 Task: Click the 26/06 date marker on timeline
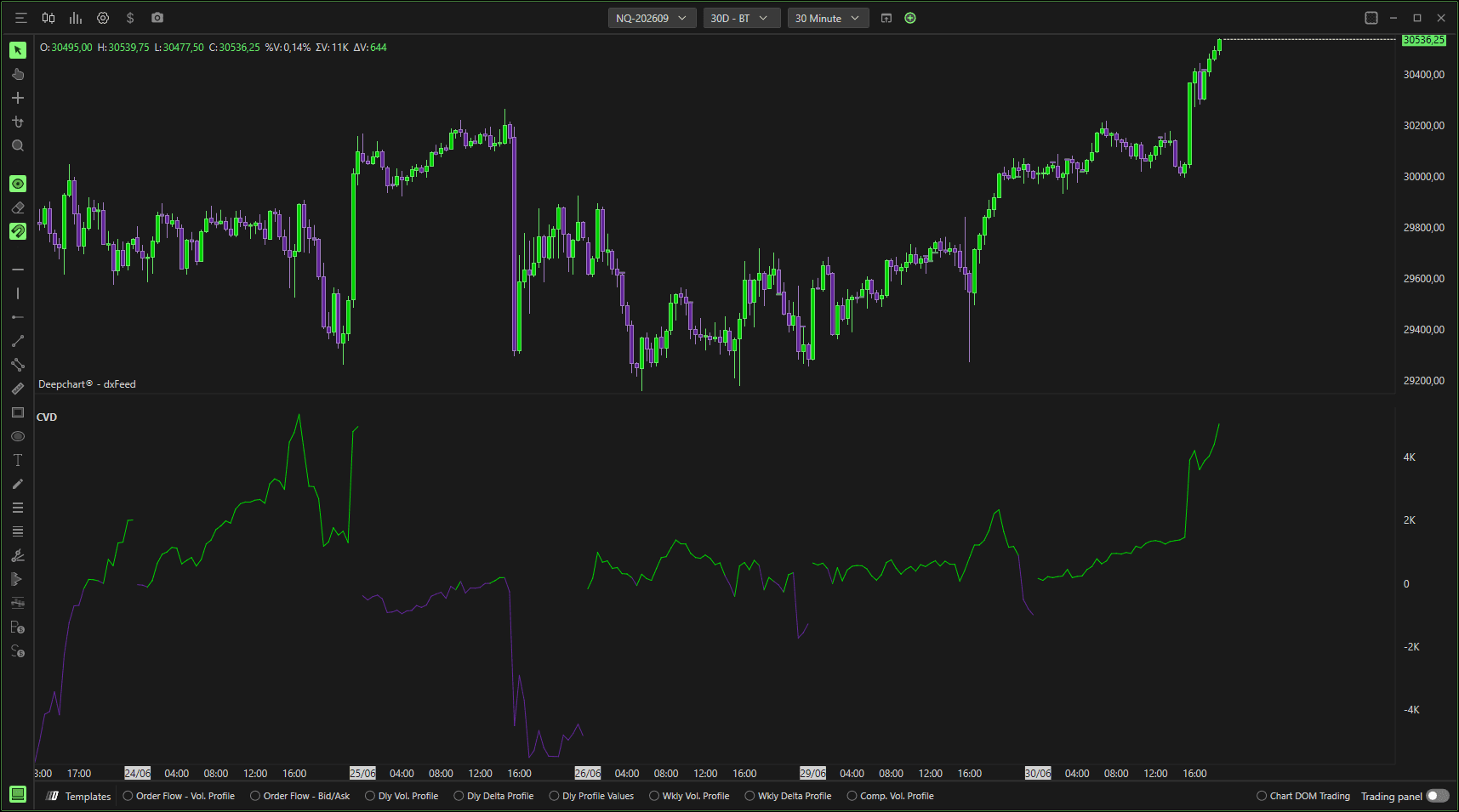(588, 773)
